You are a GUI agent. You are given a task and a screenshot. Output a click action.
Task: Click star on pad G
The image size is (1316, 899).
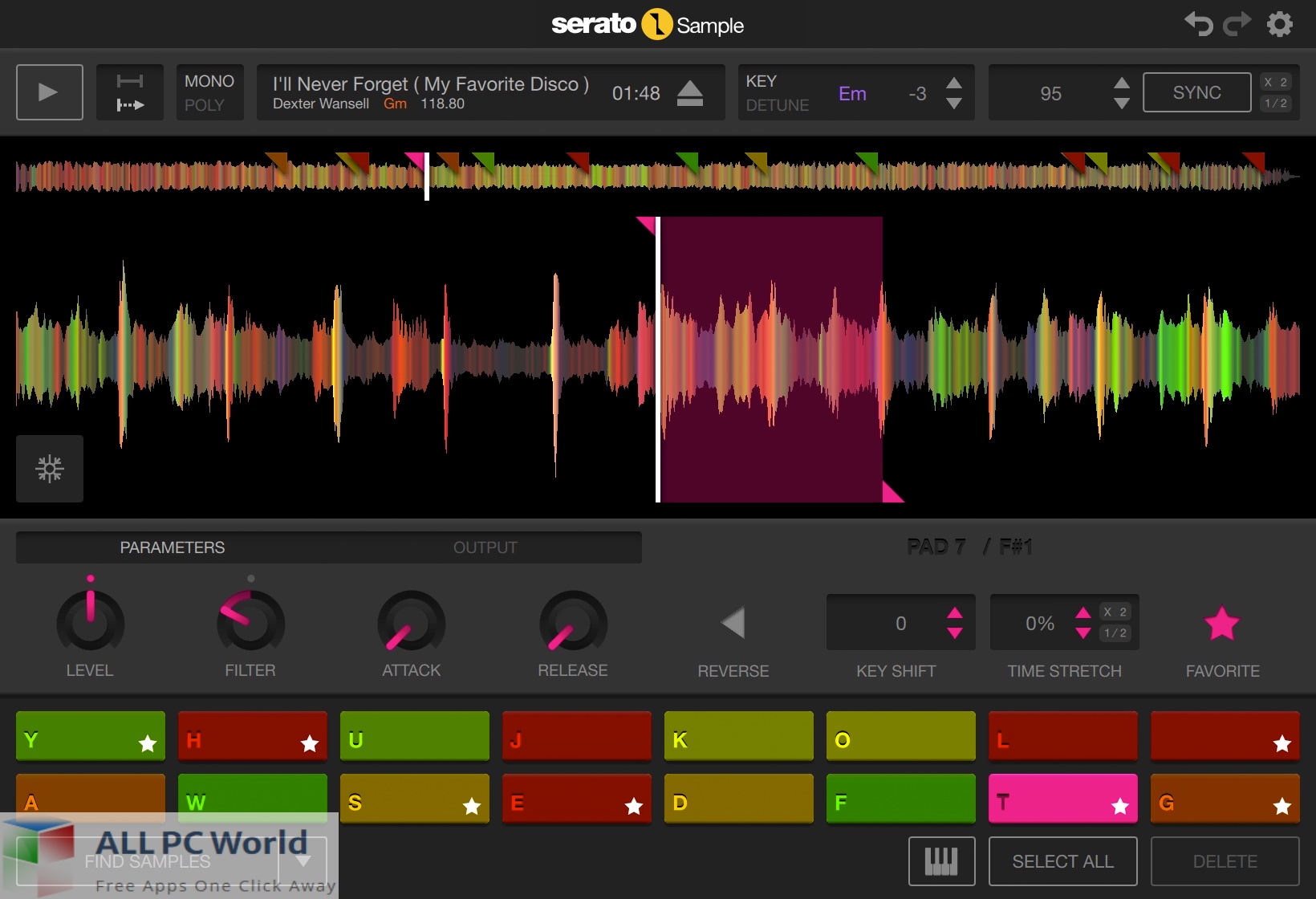(1282, 806)
